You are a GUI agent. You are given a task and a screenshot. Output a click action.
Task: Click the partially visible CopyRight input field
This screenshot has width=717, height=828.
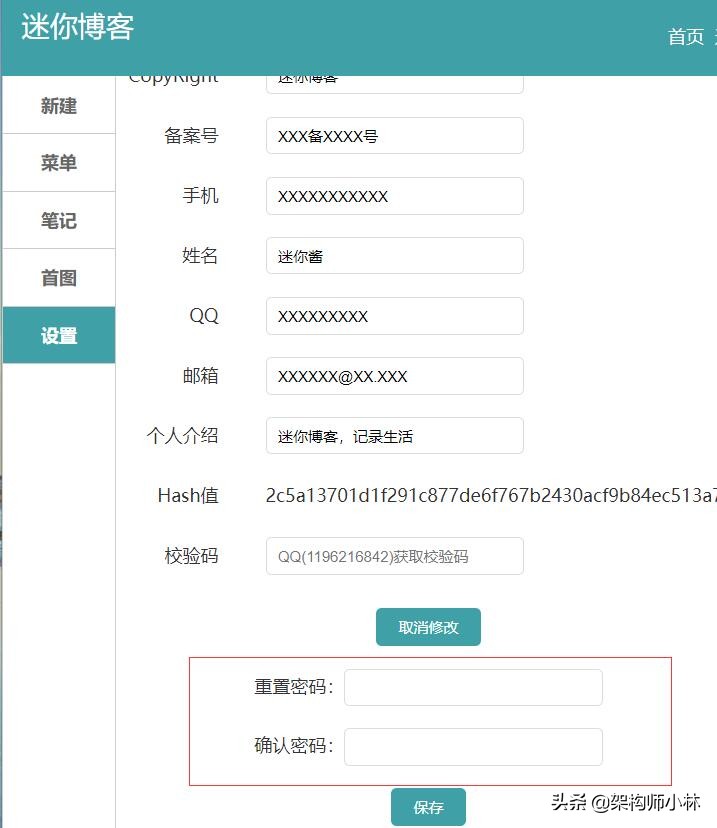(394, 84)
